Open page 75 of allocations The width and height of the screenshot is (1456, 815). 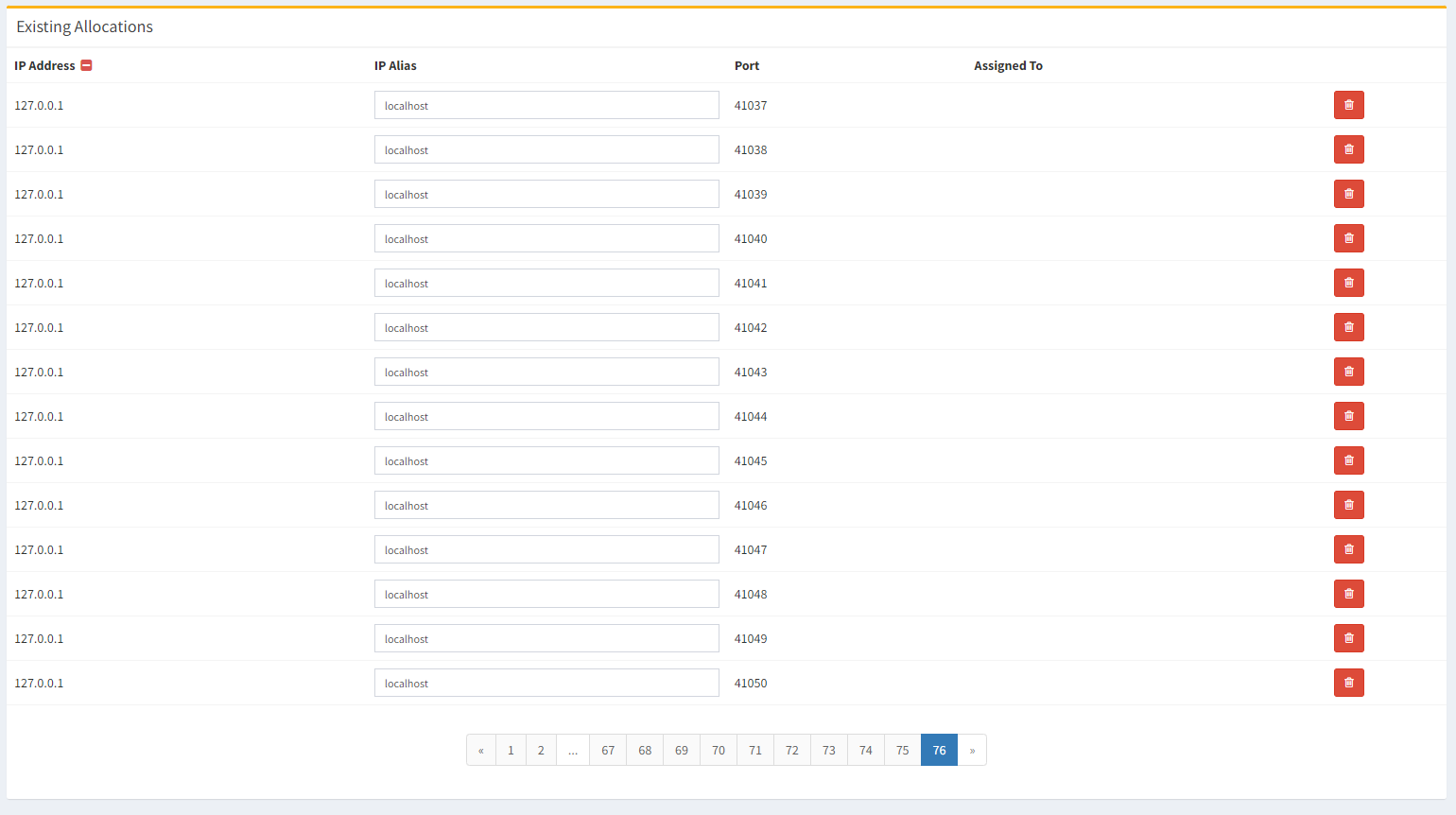point(902,750)
